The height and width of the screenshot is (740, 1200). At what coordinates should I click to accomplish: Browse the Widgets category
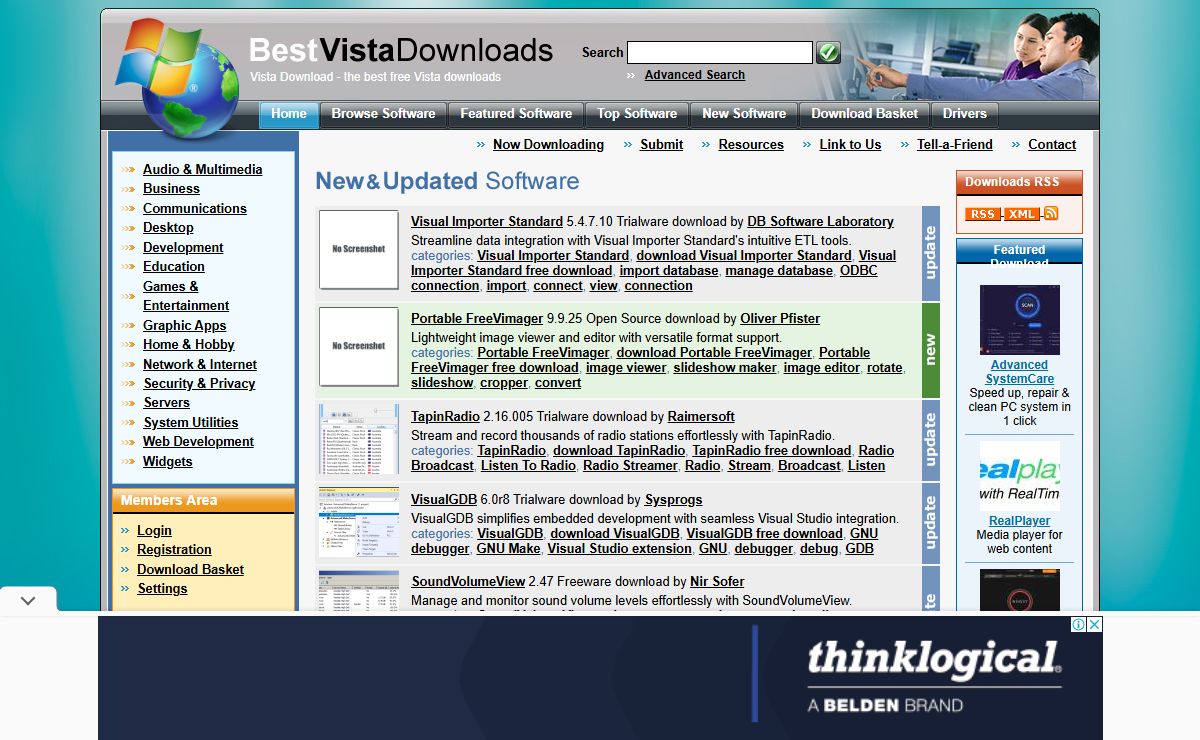167,462
